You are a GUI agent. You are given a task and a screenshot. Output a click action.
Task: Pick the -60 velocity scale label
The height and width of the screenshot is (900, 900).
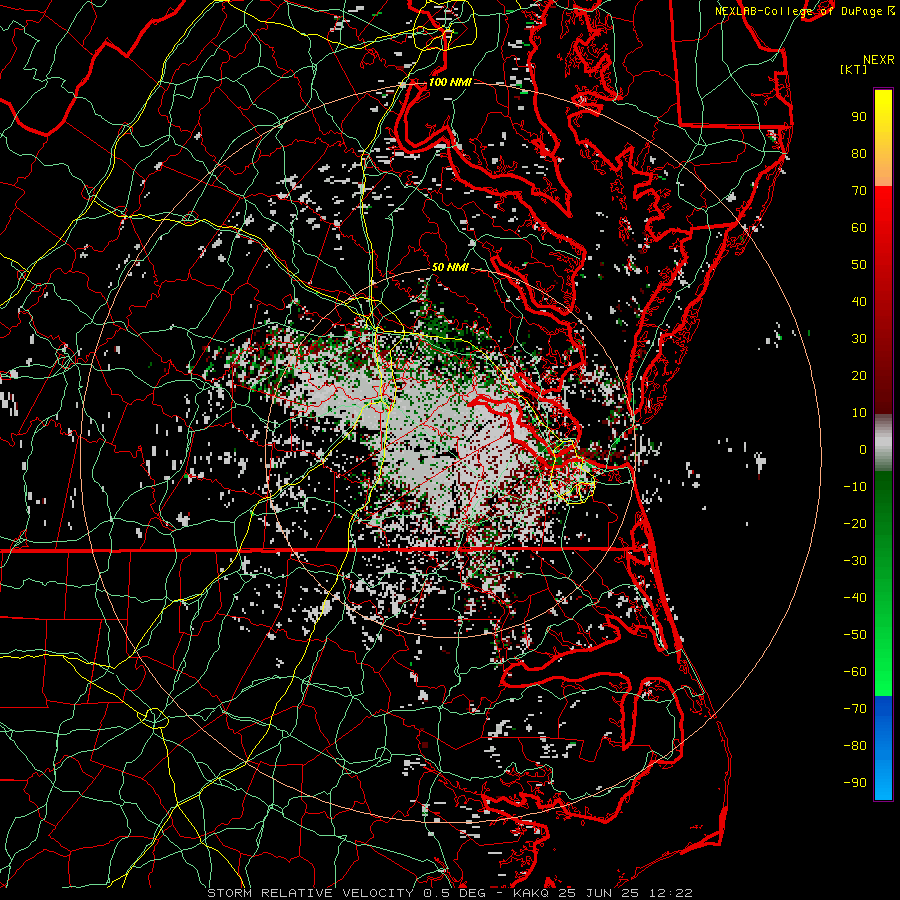[855, 672]
